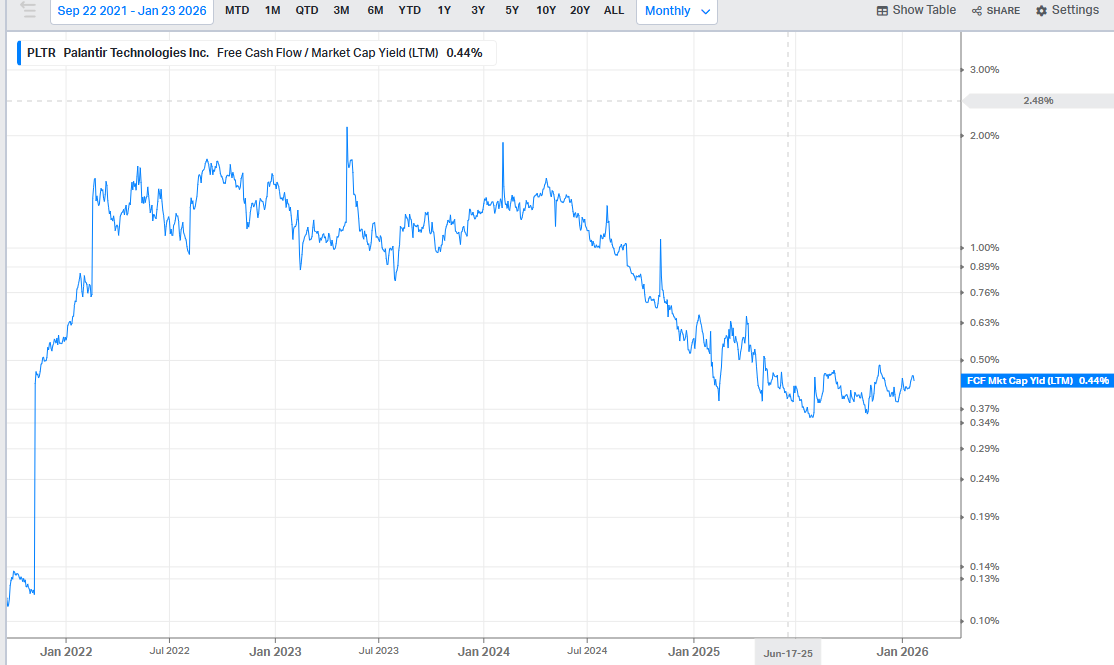Open the Show Table view
Viewport: 1114px width, 665px height.
point(916,10)
